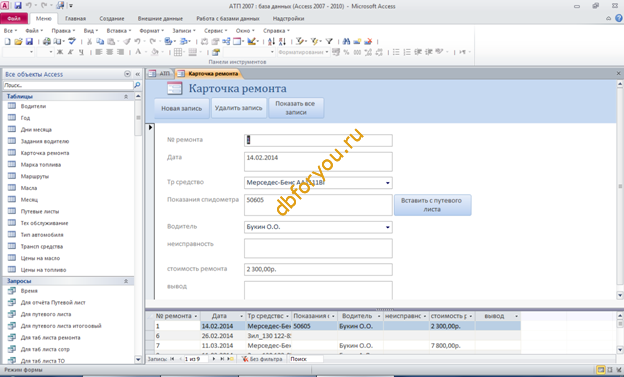This screenshot has height=377, width=624.
Task: Click the Delete Record icon with red X
Action: [368, 41]
